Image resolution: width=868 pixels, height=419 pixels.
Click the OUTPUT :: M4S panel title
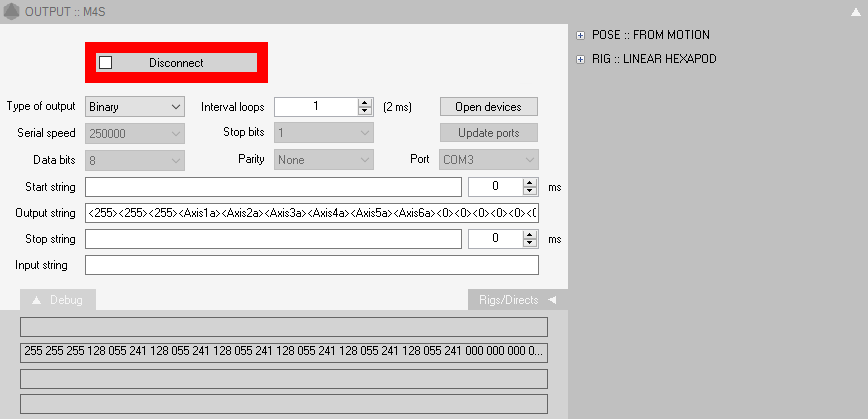65,12
